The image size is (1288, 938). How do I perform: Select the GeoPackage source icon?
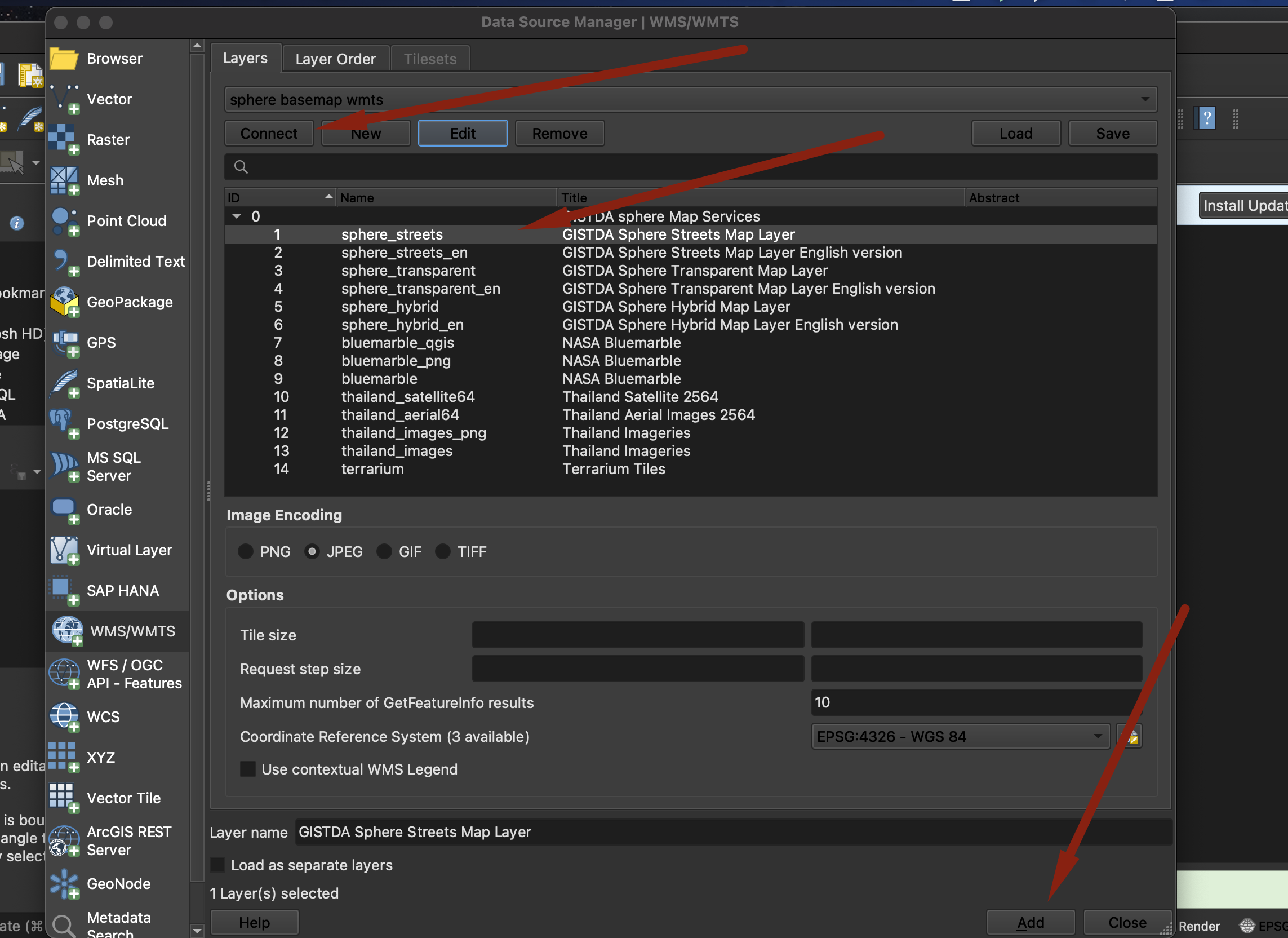point(64,302)
